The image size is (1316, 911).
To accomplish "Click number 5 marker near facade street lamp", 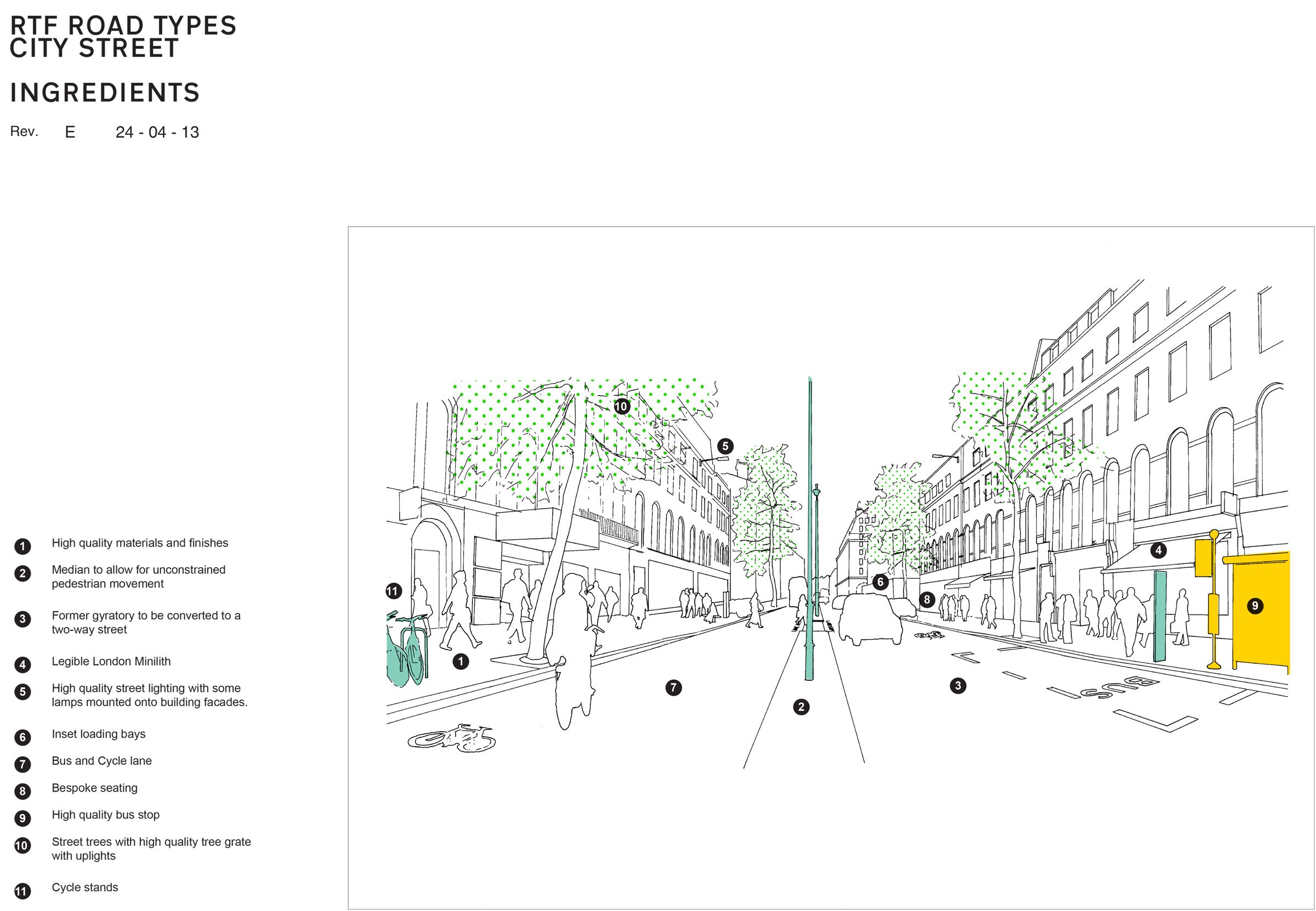I will (725, 446).
